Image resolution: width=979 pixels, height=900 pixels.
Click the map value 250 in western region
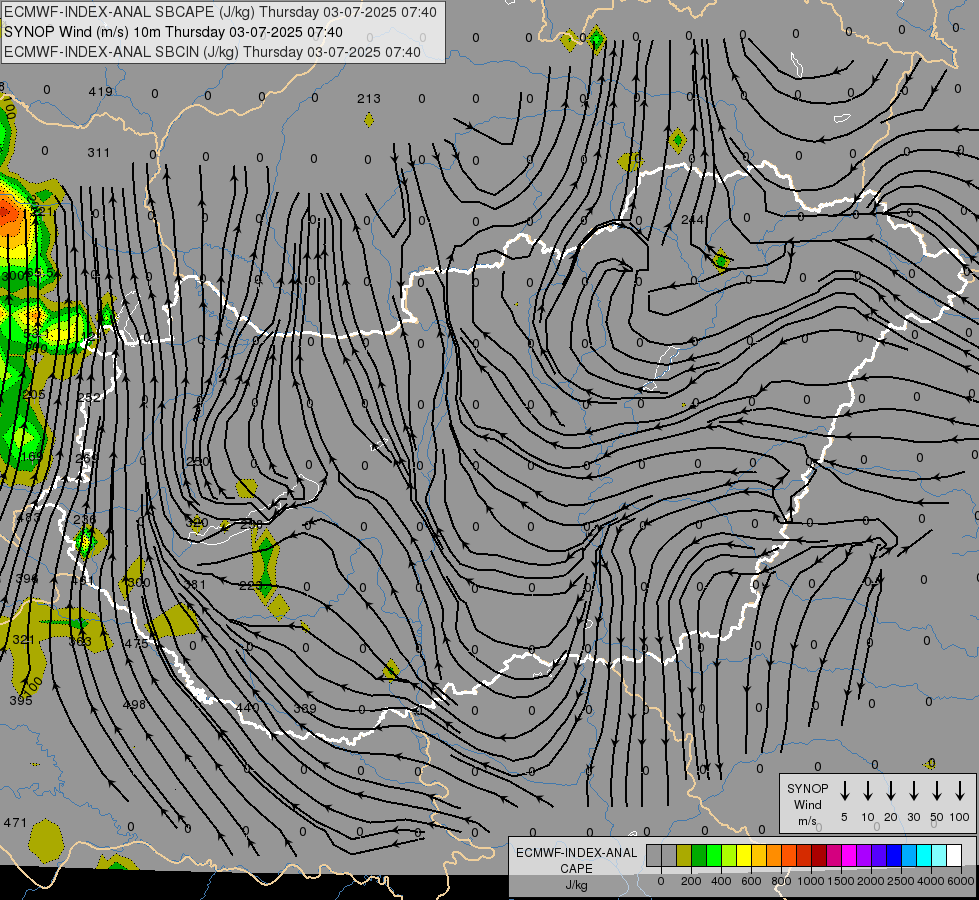[x=199, y=462]
